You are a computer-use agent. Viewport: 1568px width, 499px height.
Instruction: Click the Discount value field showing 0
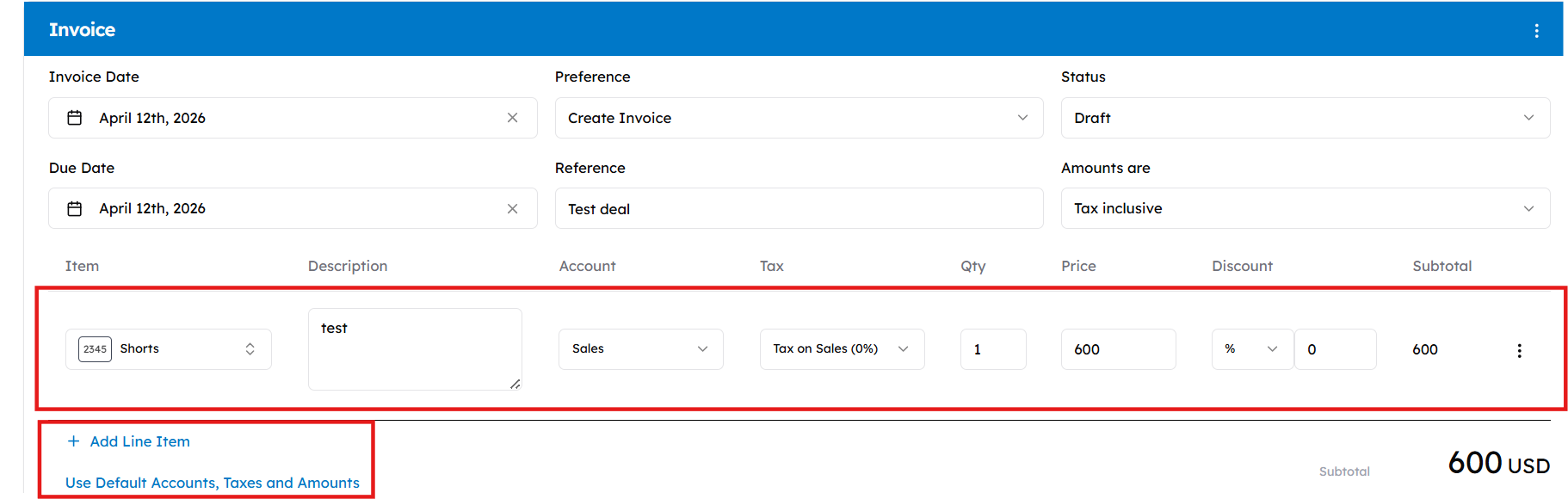coord(1335,349)
